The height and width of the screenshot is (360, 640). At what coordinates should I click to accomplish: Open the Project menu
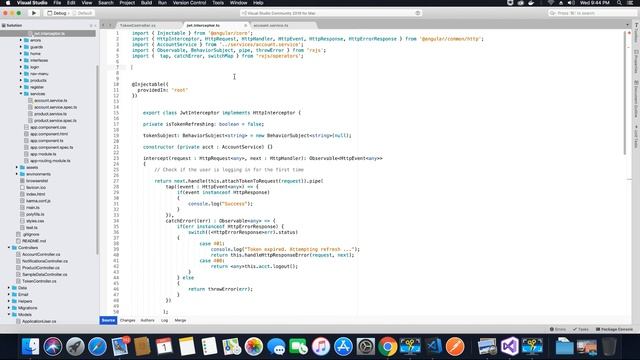[127, 2]
